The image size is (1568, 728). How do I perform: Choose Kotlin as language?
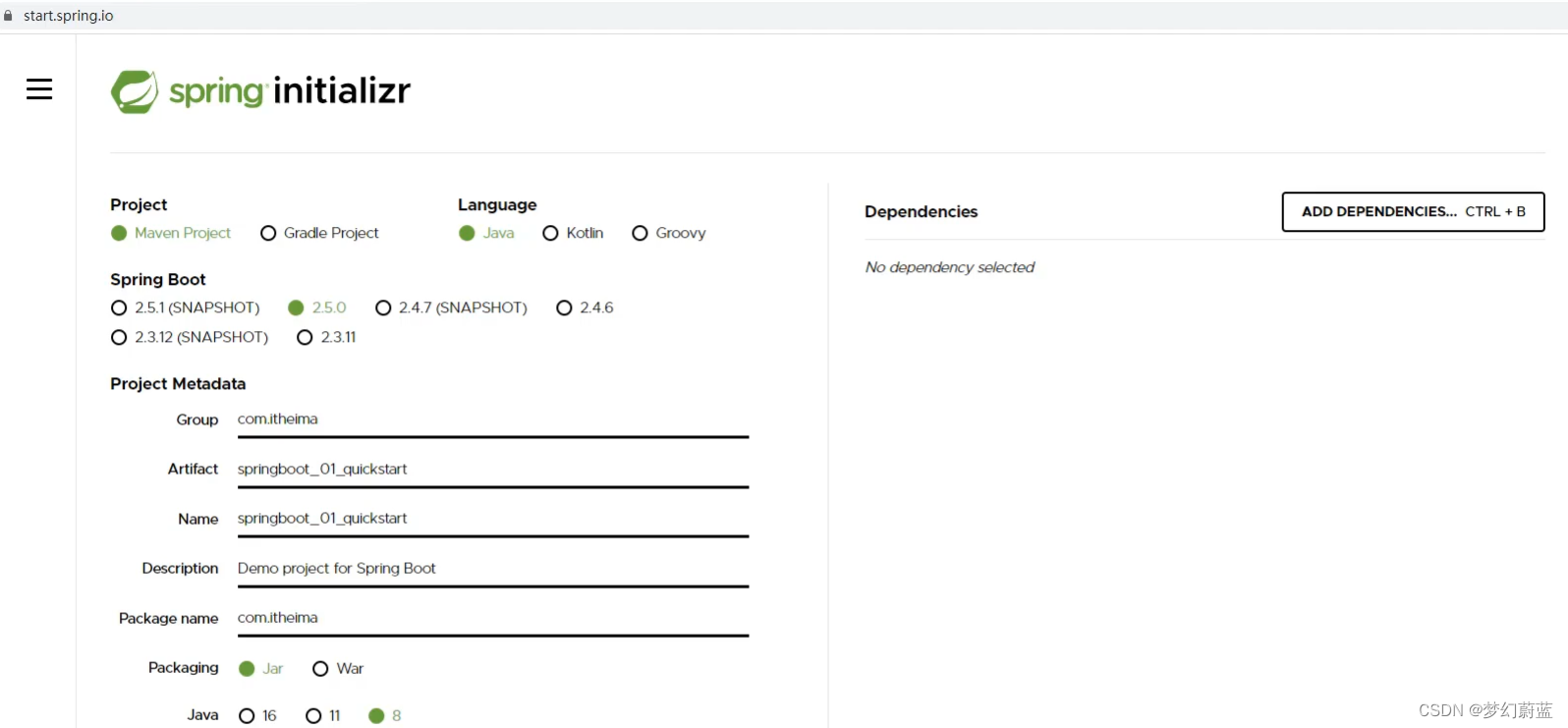[573, 233]
